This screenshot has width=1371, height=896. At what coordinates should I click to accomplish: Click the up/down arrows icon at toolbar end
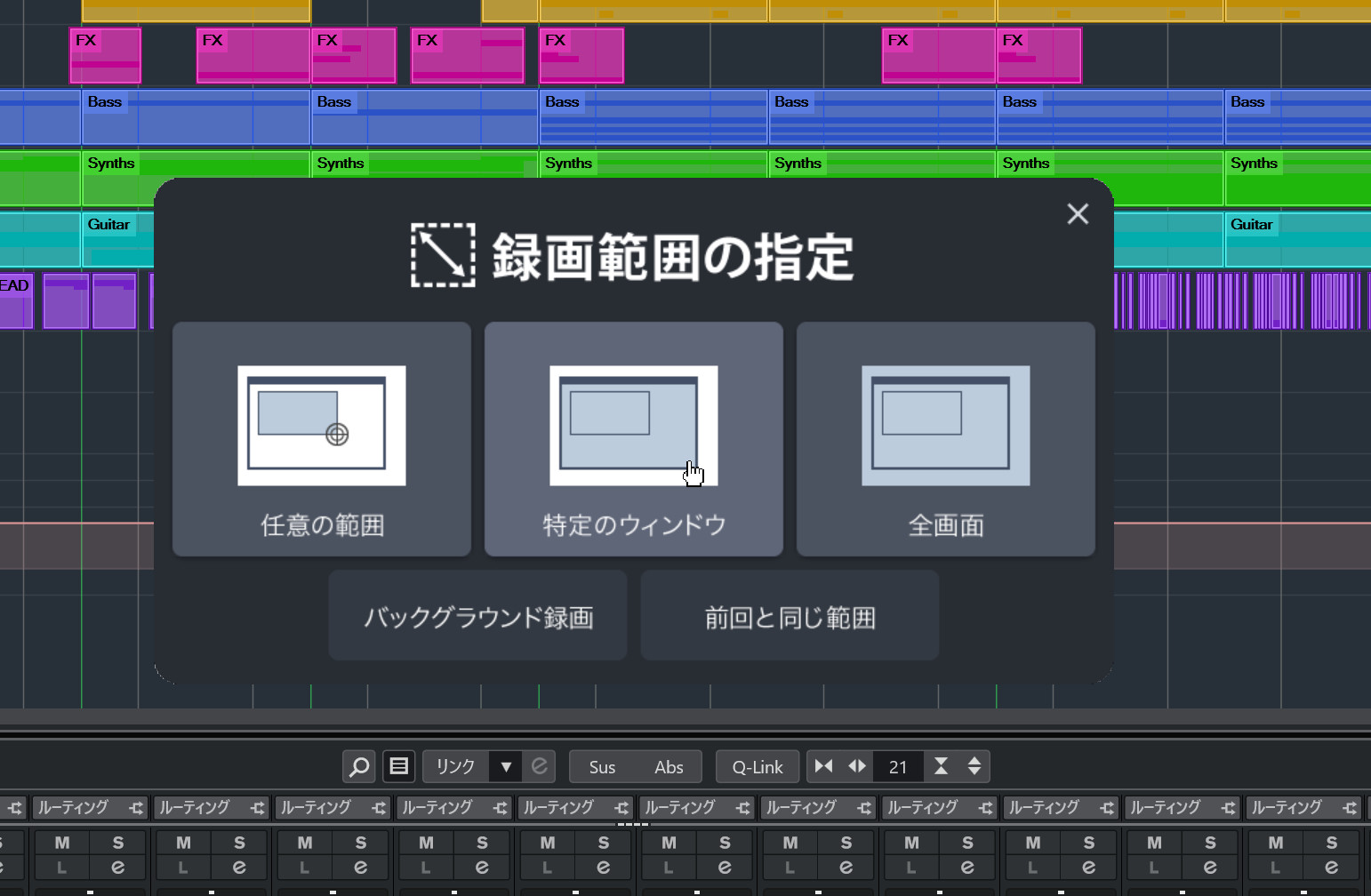[x=974, y=766]
